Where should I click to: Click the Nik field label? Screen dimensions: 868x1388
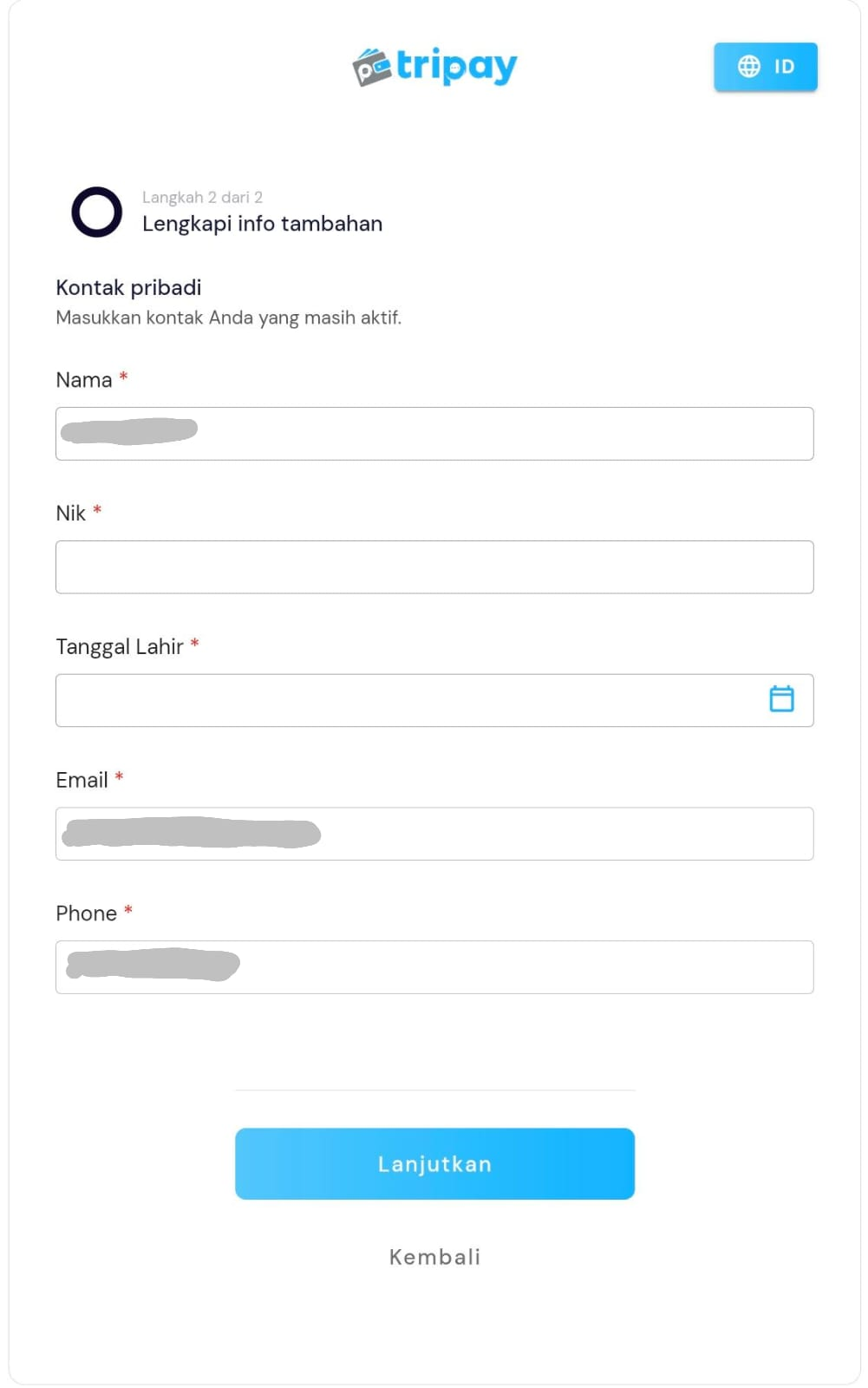click(x=71, y=514)
